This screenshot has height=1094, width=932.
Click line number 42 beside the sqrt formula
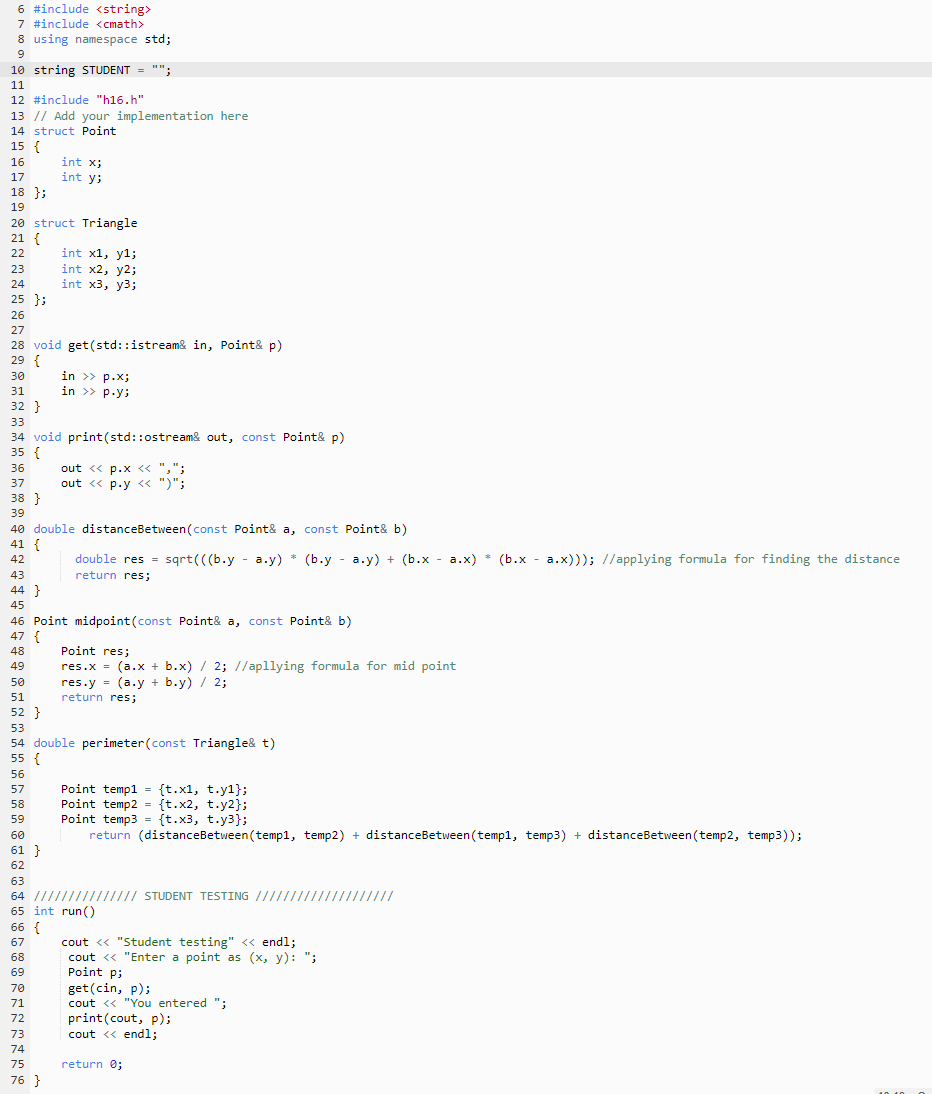pos(17,559)
